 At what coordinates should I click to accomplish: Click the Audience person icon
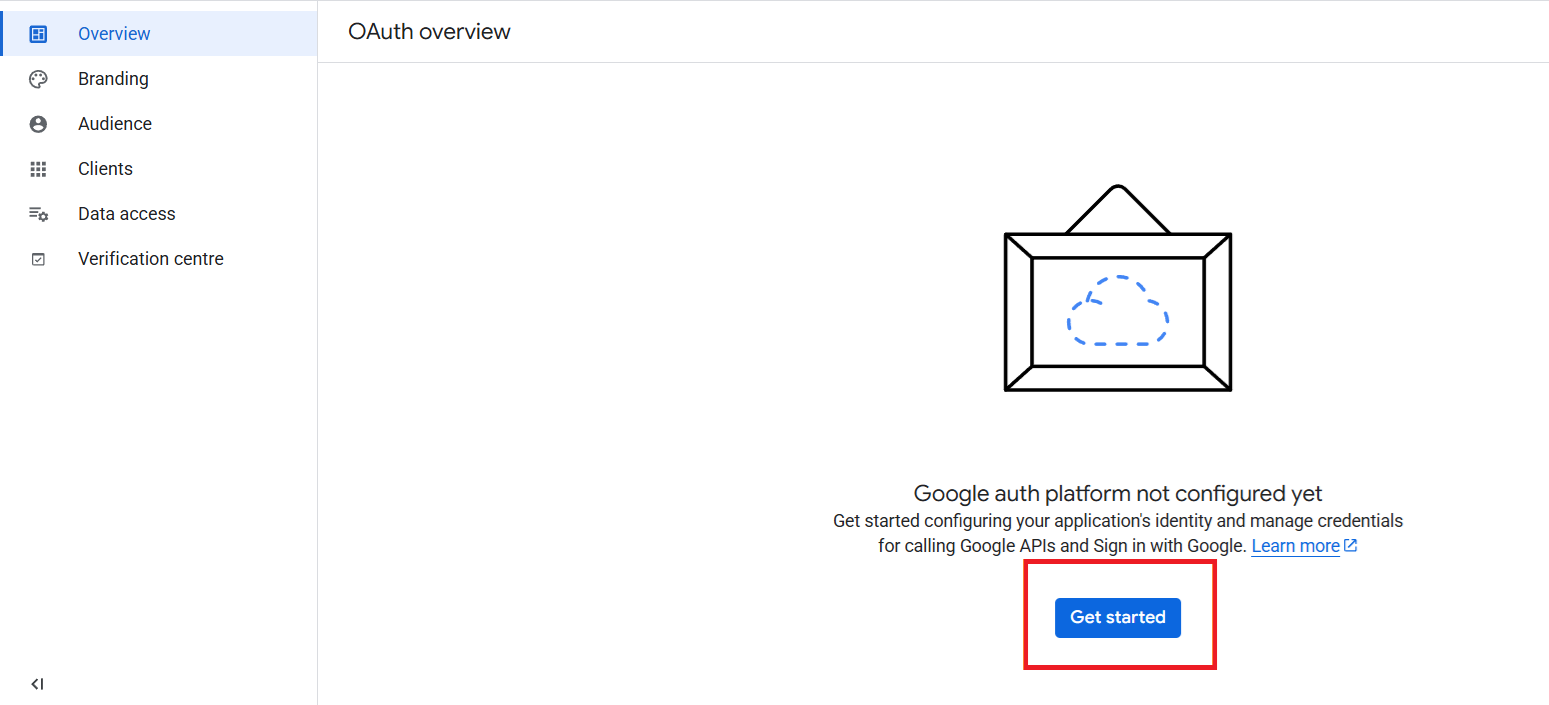click(x=38, y=124)
